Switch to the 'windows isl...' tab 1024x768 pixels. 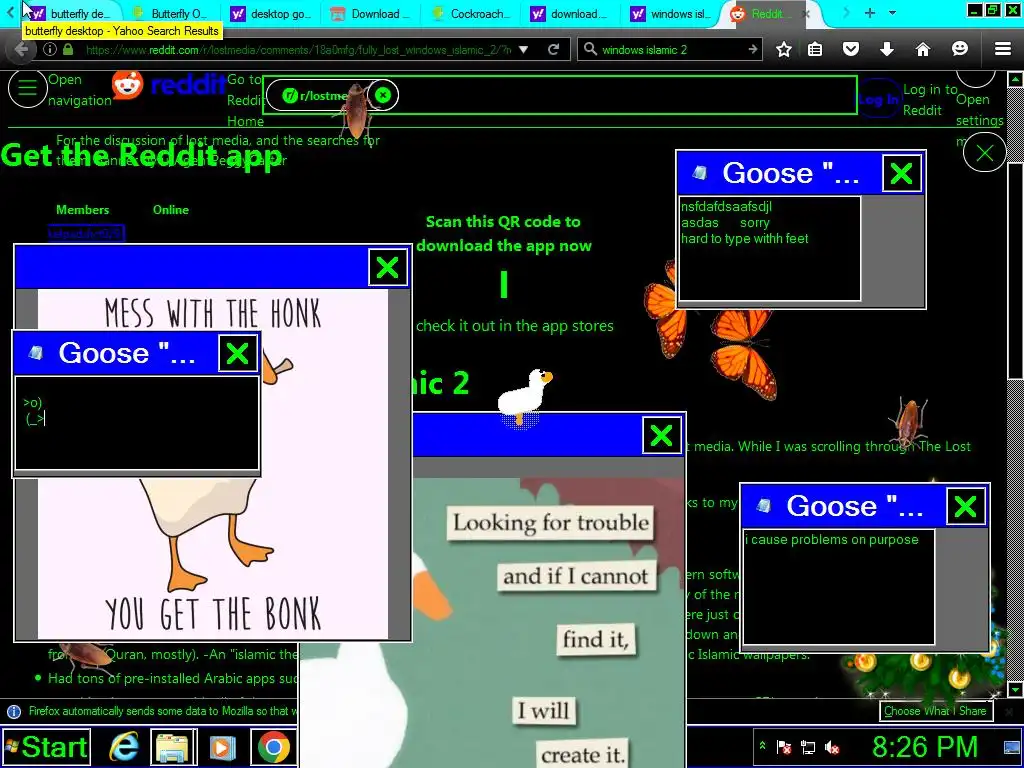pos(670,14)
